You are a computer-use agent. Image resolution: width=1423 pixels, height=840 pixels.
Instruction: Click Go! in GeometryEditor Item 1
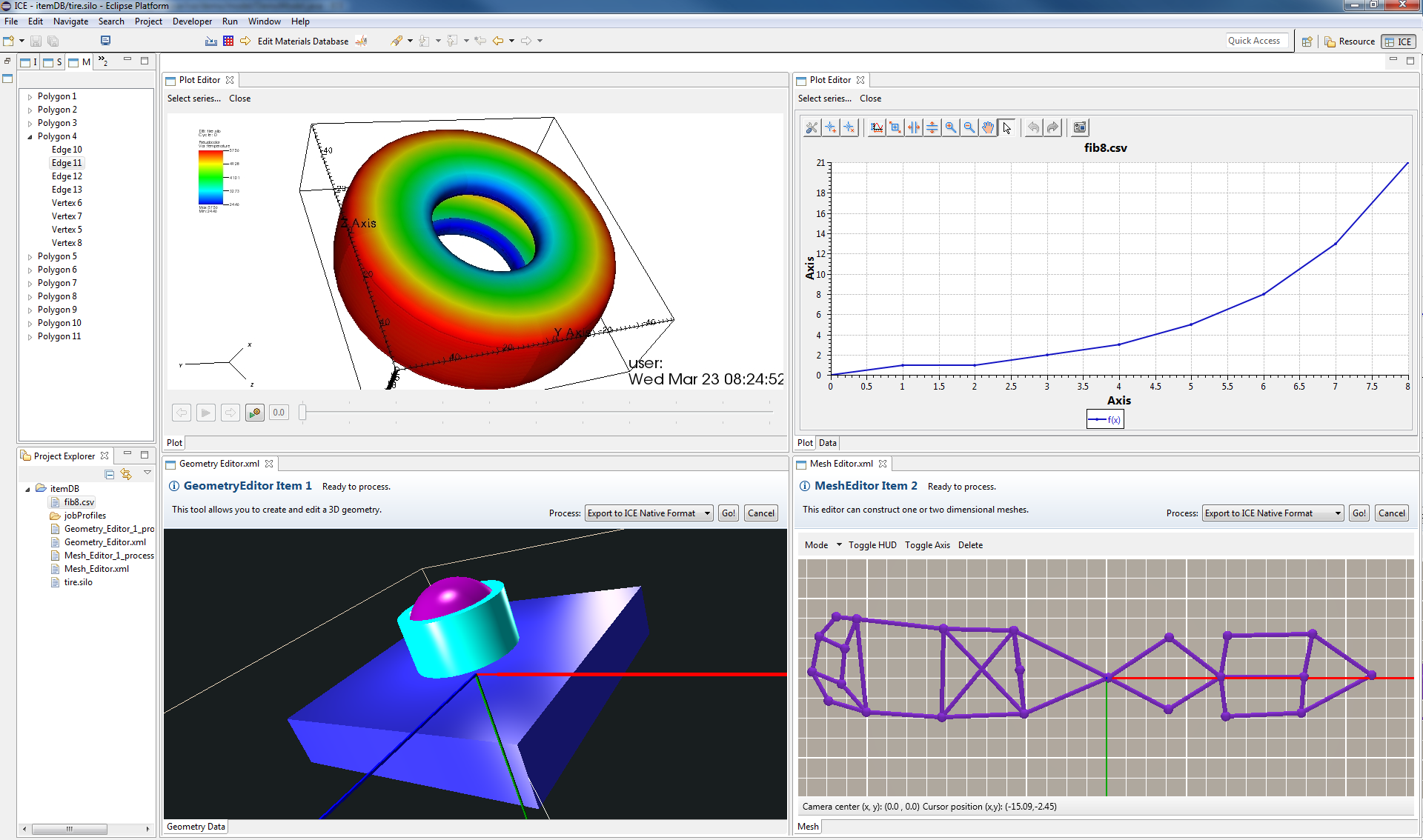click(728, 513)
